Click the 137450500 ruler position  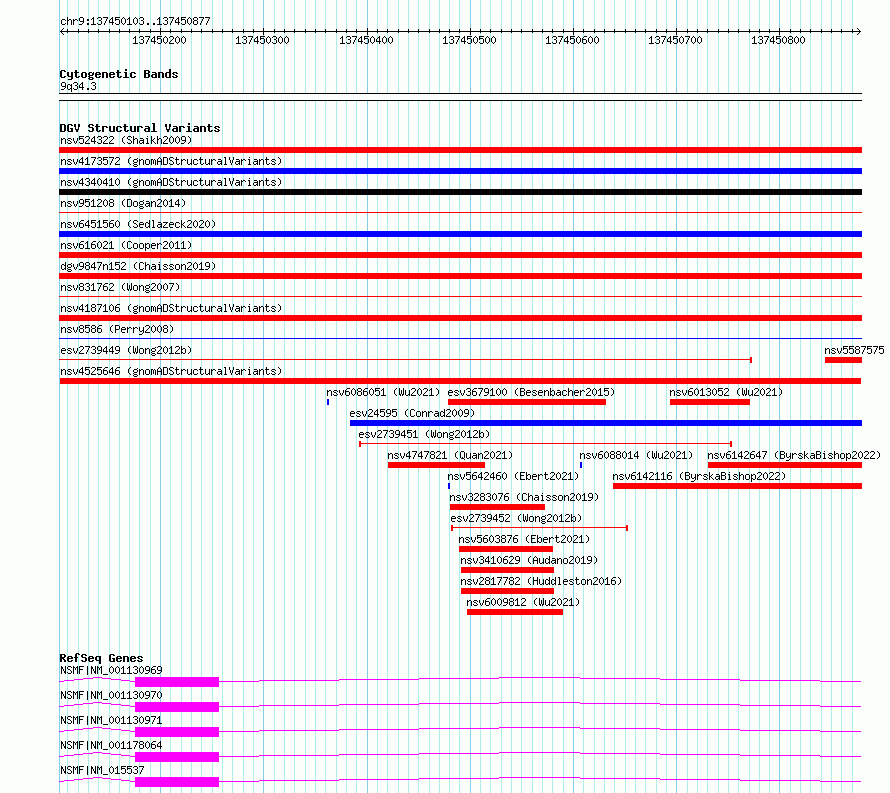pos(469,40)
